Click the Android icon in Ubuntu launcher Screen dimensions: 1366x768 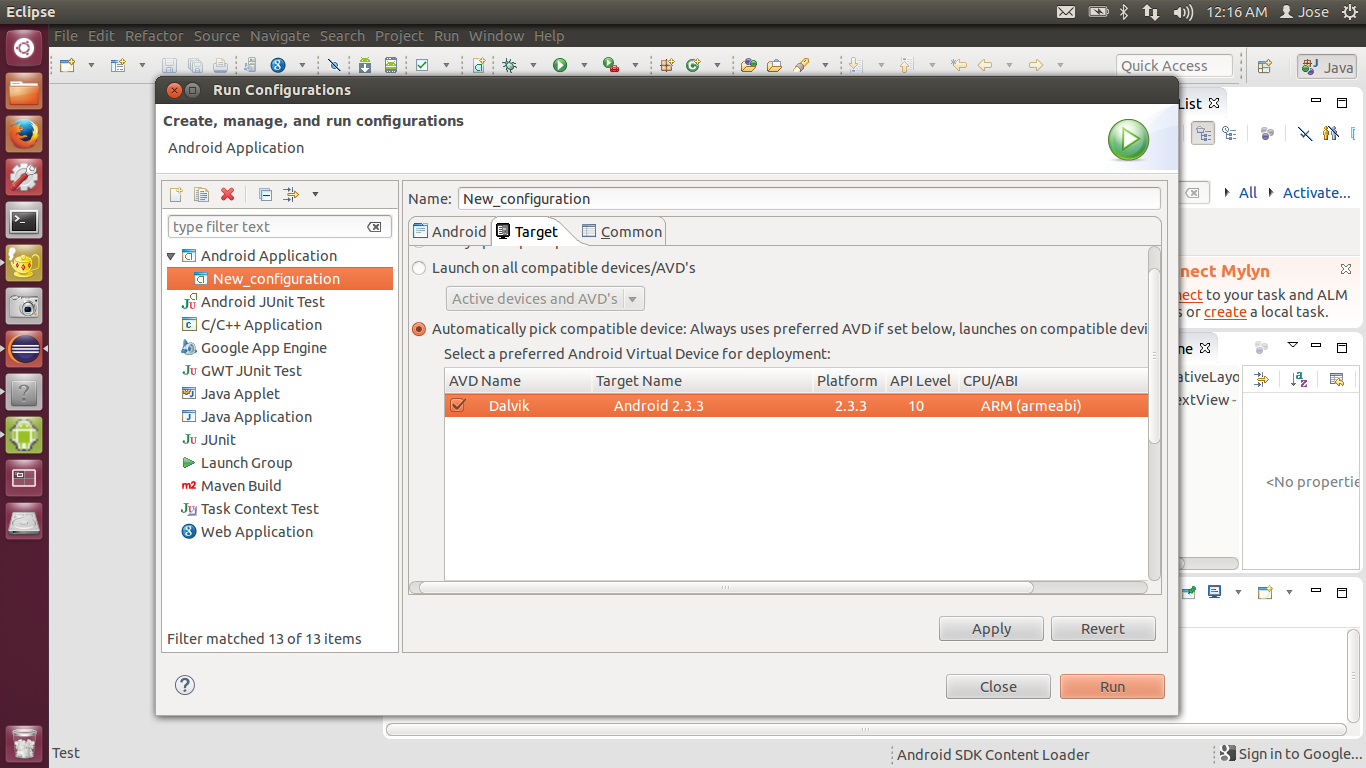point(24,435)
